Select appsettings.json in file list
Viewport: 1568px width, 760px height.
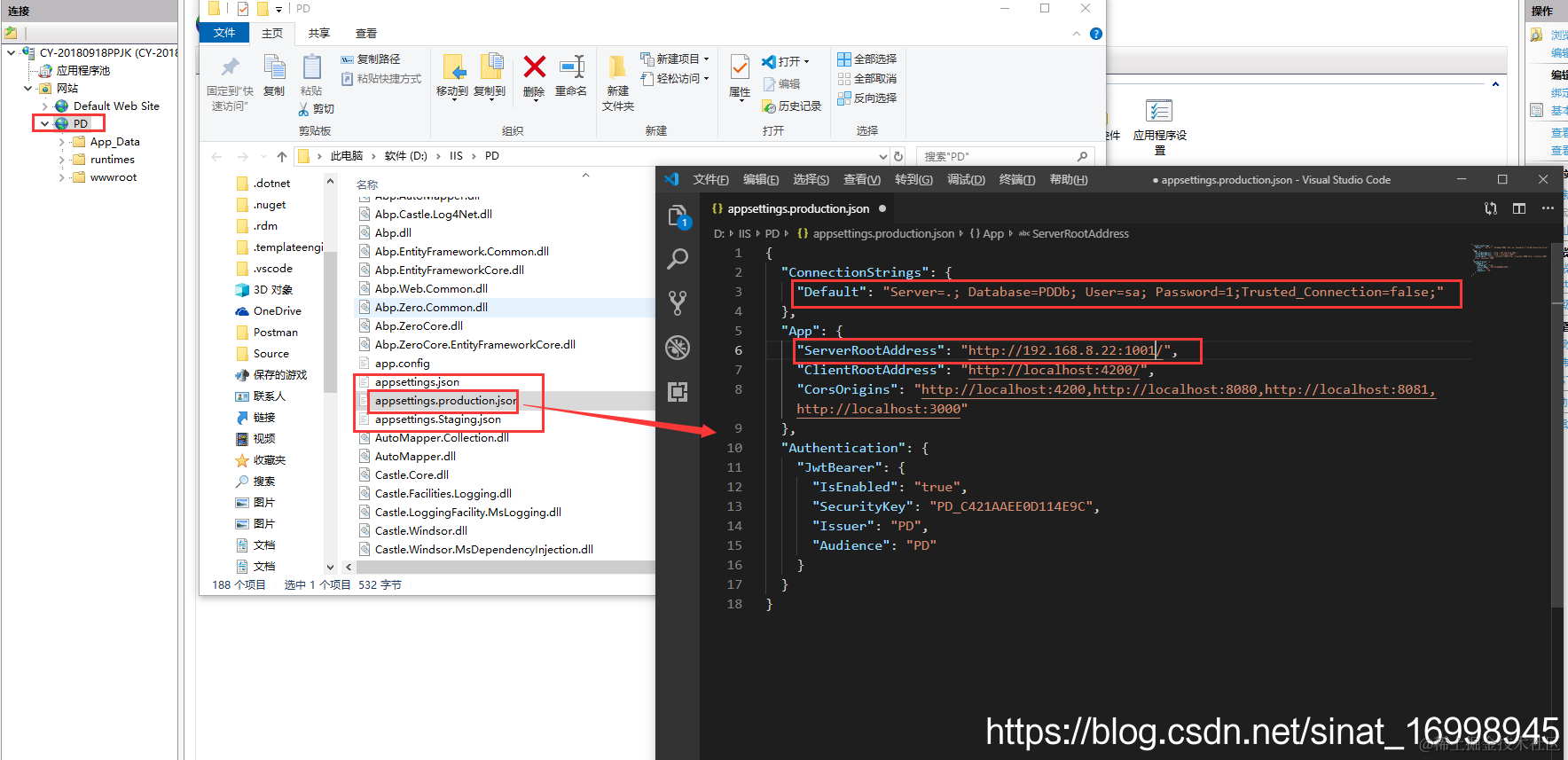tap(417, 382)
